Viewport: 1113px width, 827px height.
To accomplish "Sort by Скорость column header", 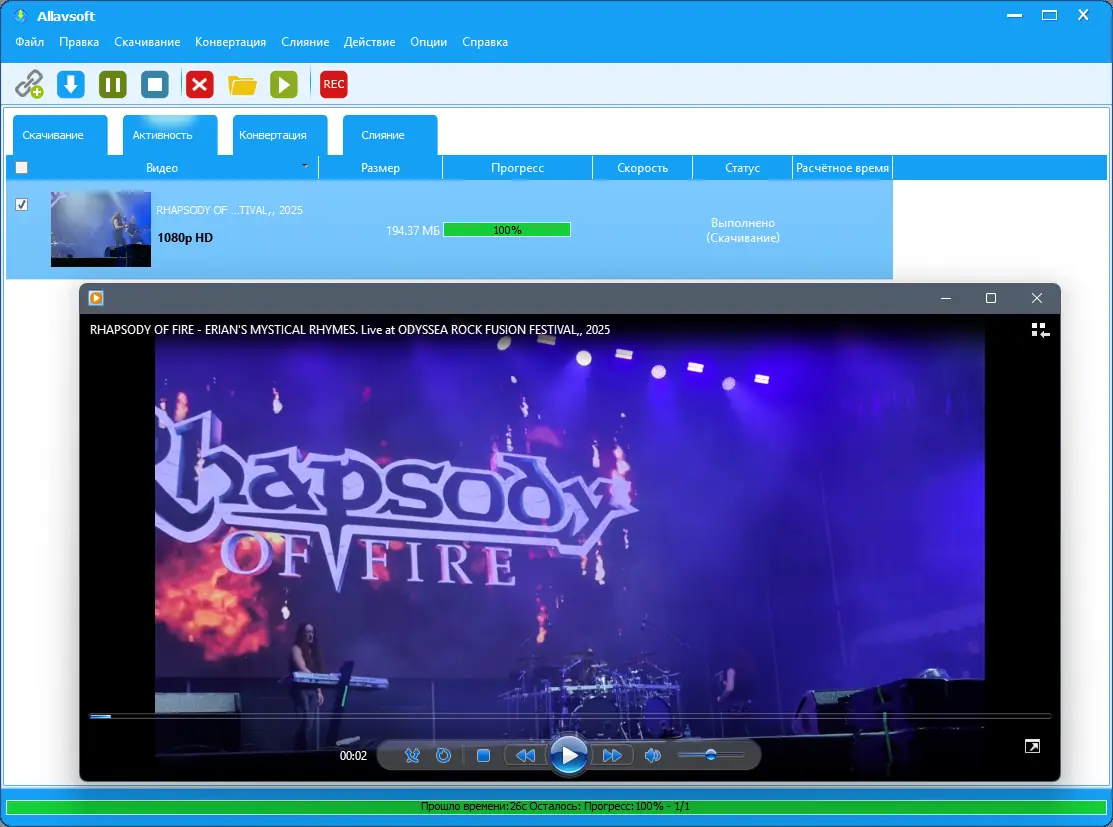I will 642,168.
